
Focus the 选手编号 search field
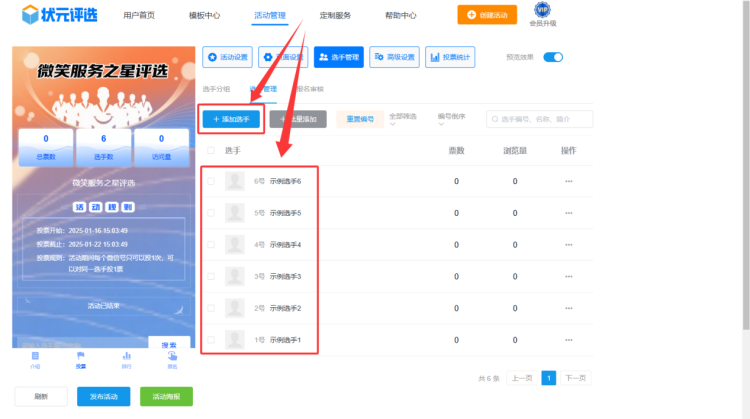[540, 119]
